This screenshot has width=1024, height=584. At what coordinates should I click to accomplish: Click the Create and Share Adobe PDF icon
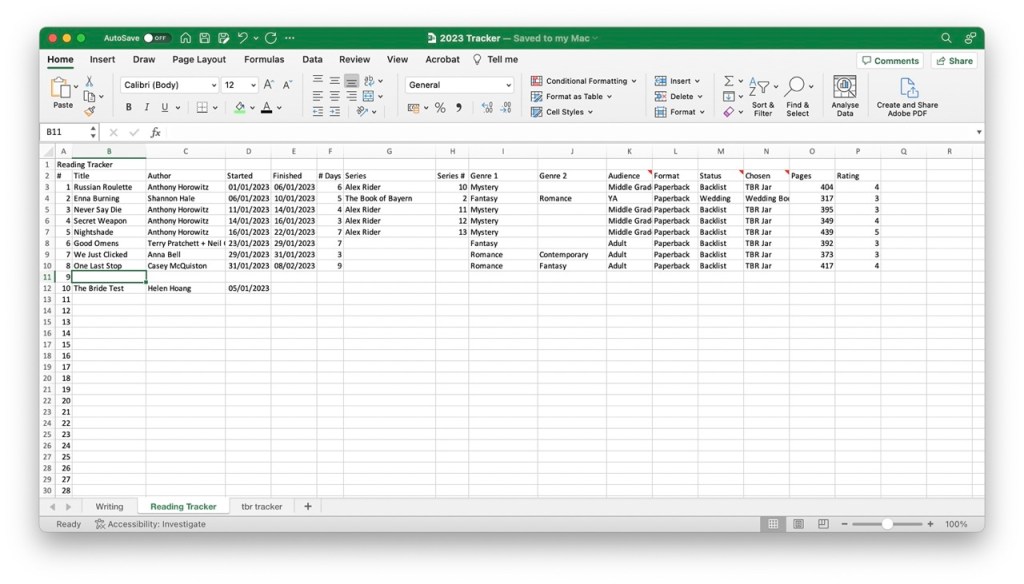point(907,95)
